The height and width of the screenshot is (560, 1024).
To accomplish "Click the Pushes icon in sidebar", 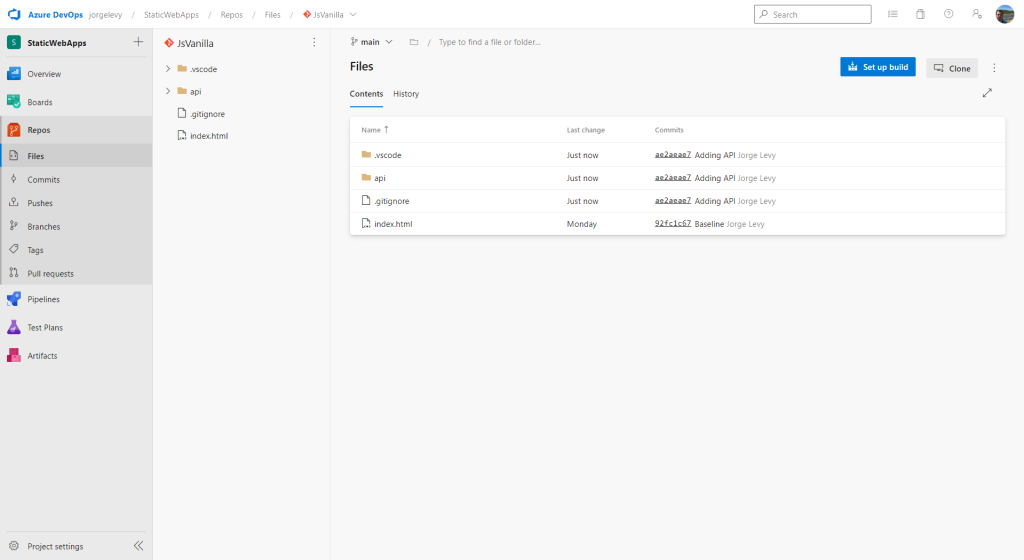I will coord(14,202).
